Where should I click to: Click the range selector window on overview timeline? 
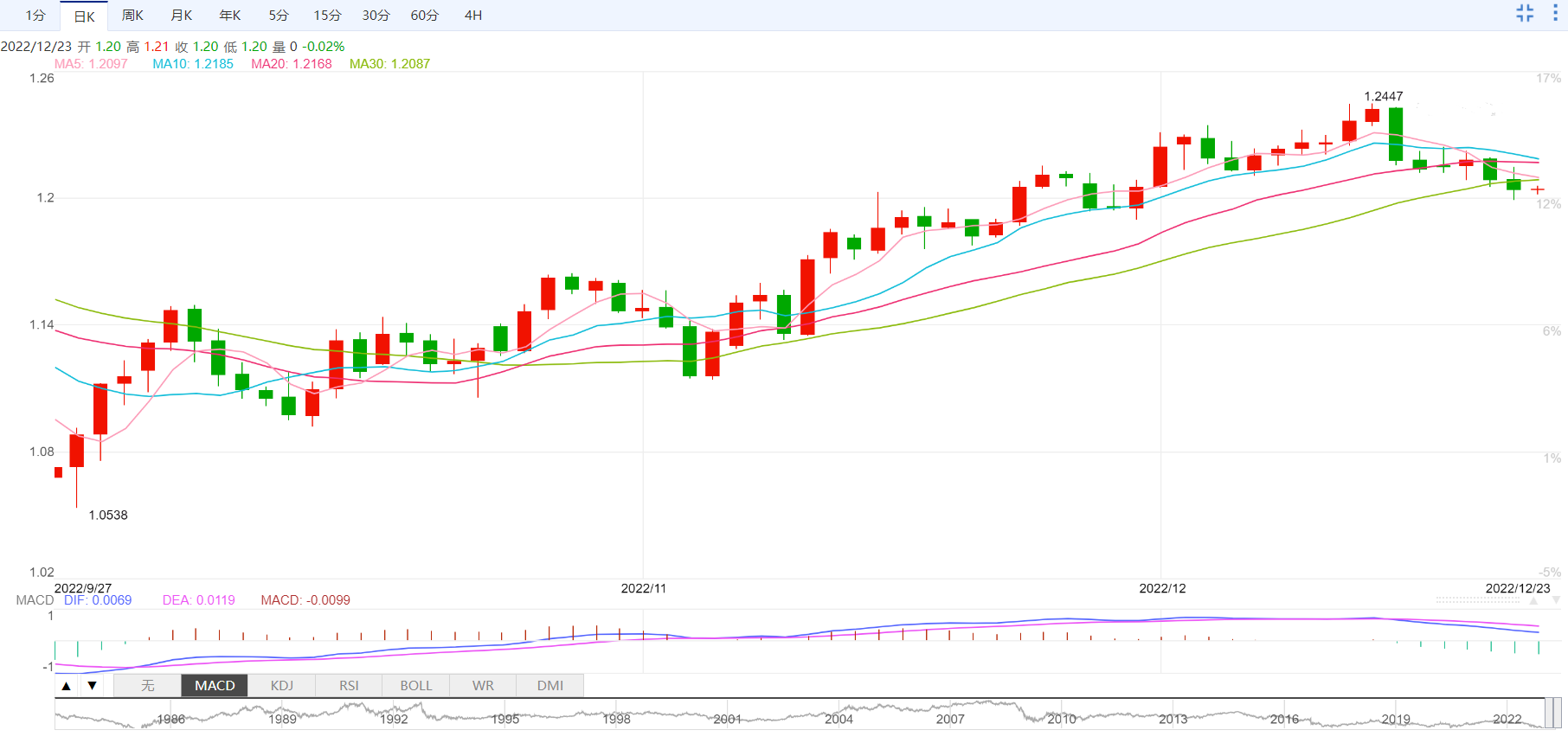click(x=1553, y=714)
